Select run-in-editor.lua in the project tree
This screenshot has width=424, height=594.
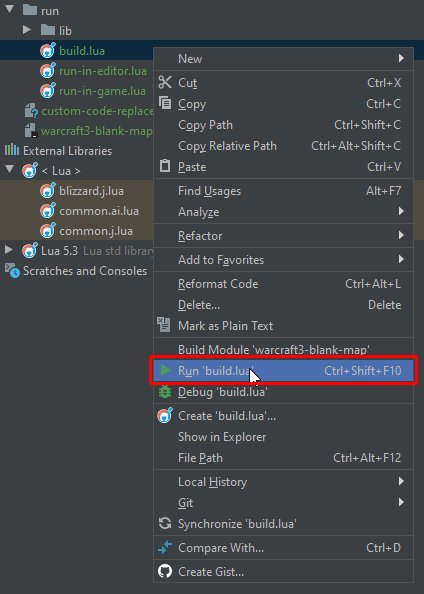click(103, 71)
